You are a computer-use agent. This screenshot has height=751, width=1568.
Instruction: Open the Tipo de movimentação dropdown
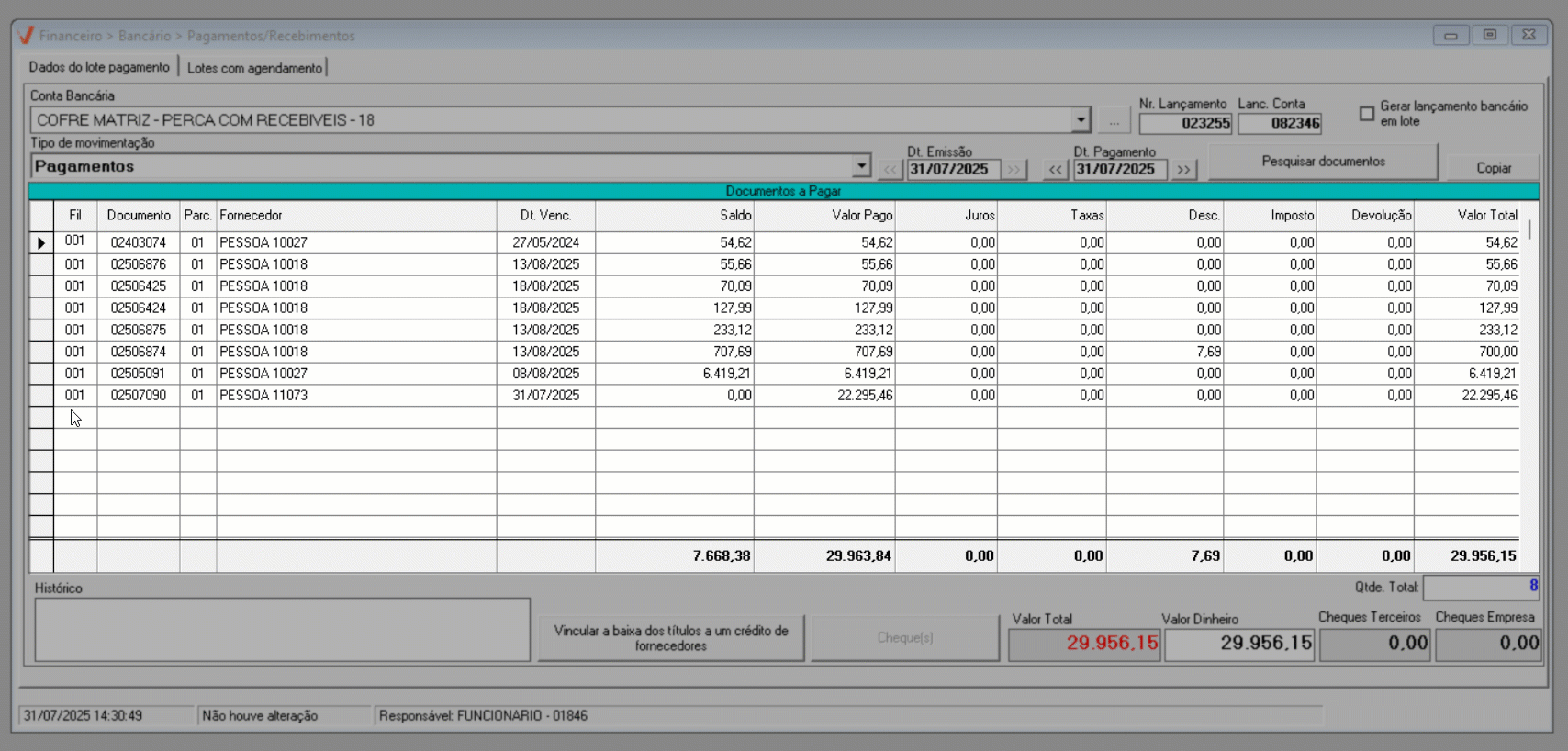860,166
